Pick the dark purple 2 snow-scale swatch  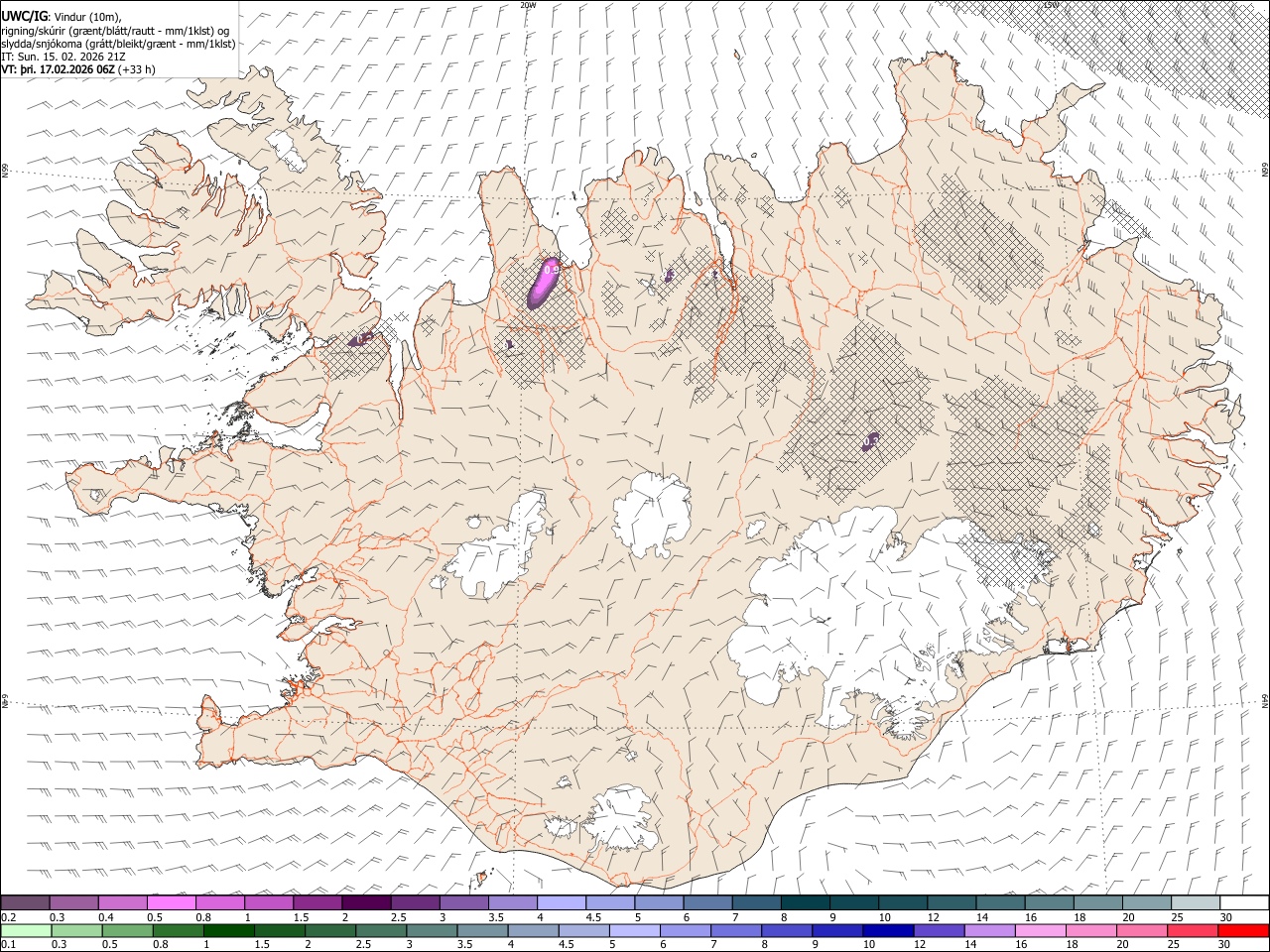tap(366, 902)
